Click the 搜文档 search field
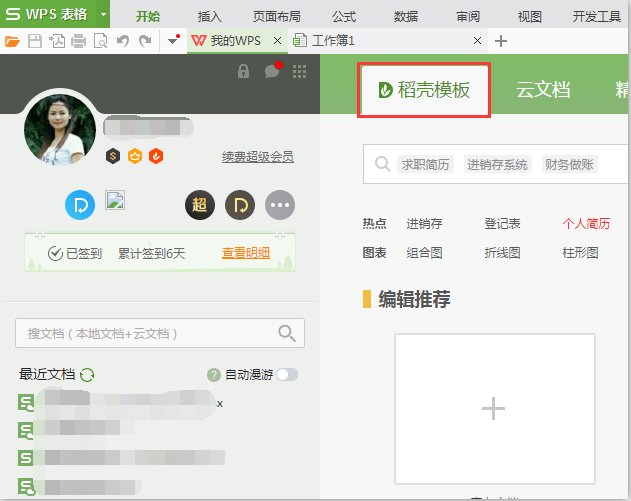631x501 pixels. coord(160,333)
